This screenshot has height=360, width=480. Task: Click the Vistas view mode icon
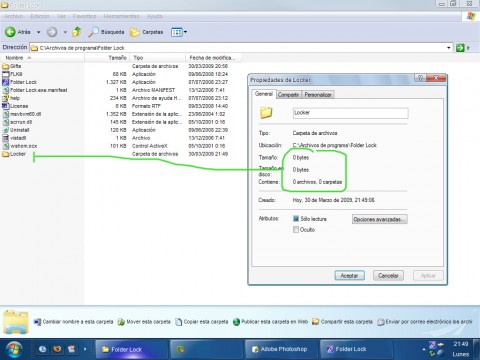tap(176, 32)
